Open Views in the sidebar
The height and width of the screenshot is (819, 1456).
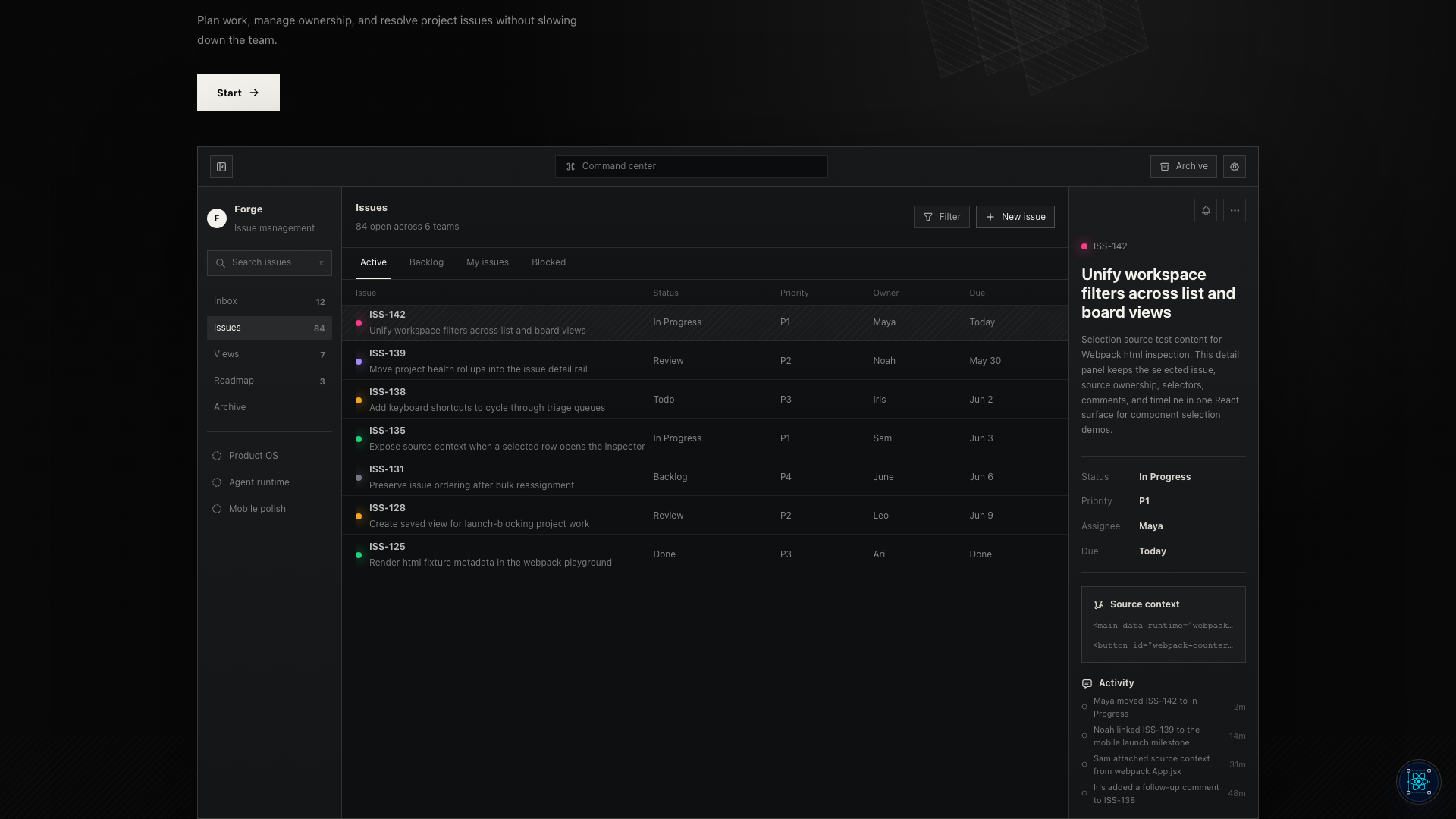click(269, 354)
